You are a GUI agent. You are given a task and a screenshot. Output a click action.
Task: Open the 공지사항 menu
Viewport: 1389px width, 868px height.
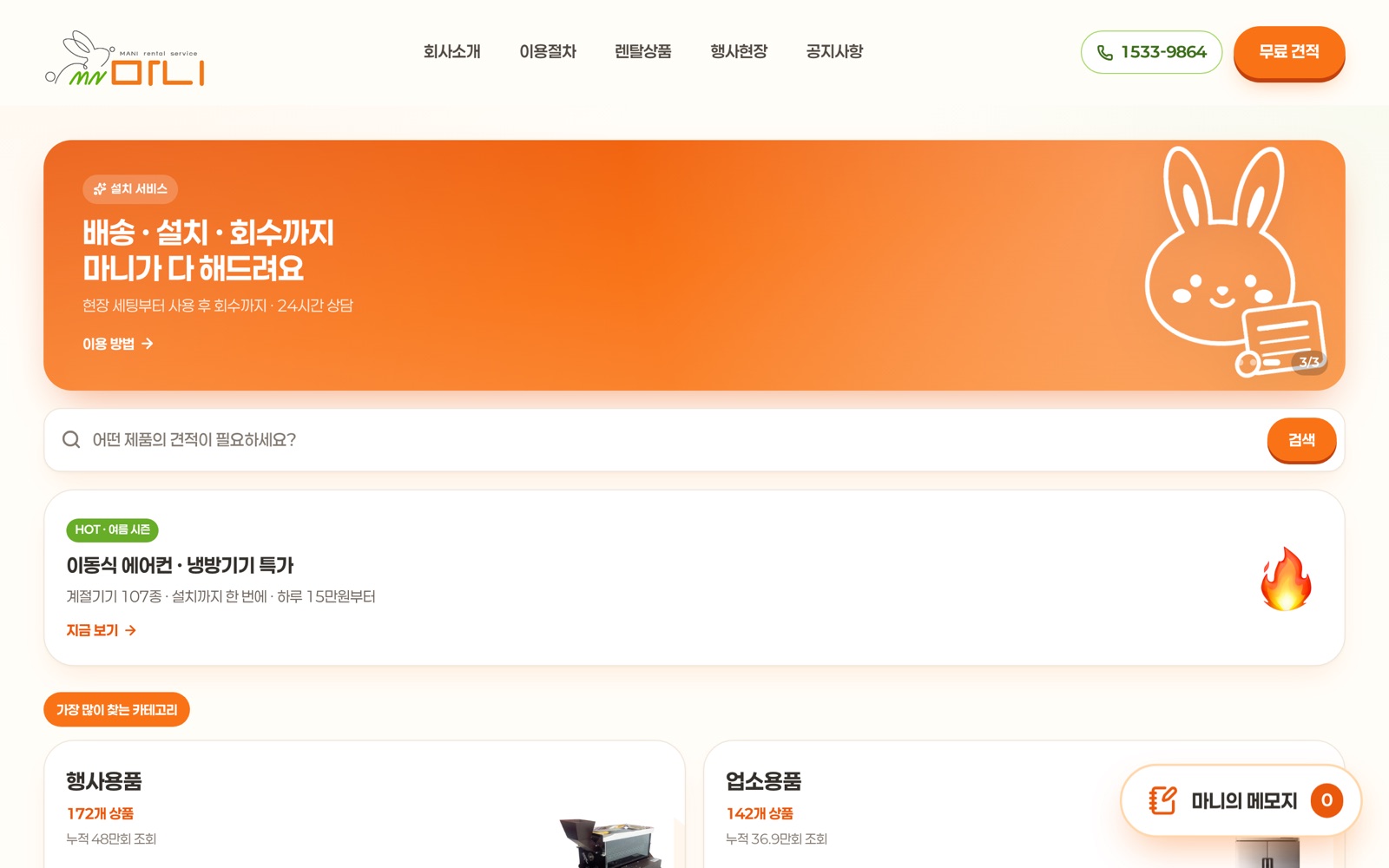[834, 51]
